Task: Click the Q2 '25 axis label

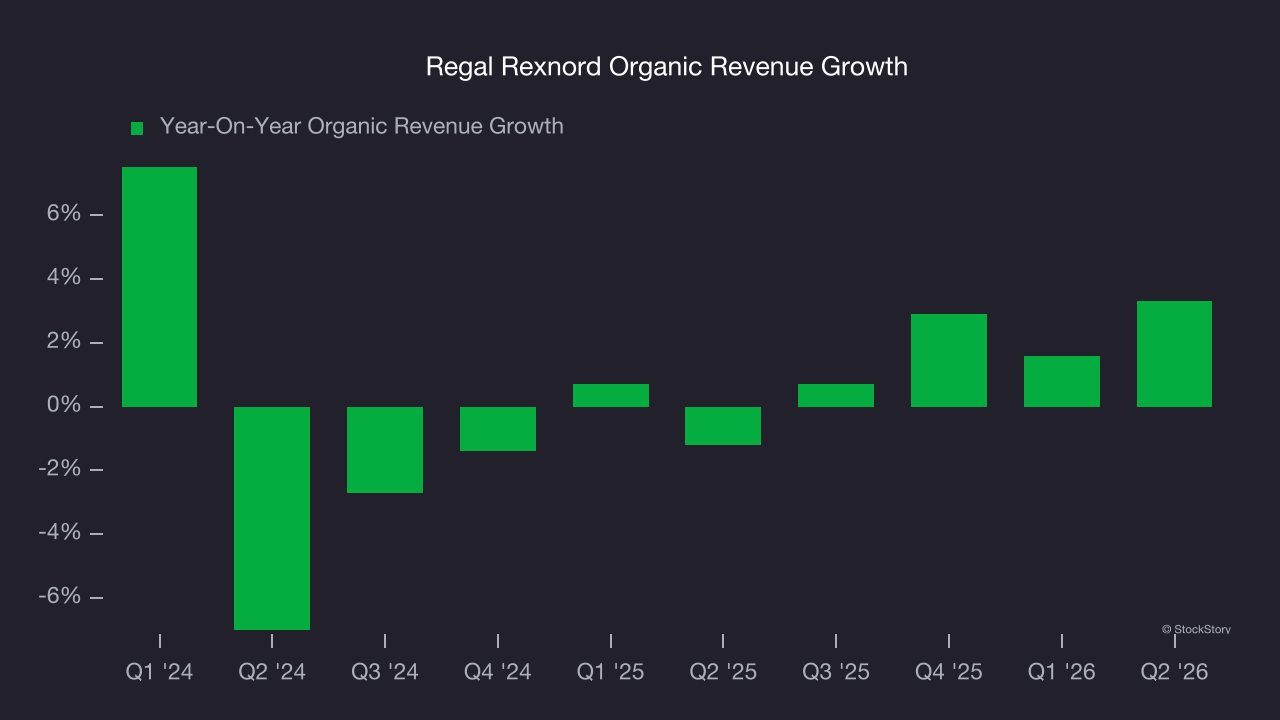Action: click(723, 672)
